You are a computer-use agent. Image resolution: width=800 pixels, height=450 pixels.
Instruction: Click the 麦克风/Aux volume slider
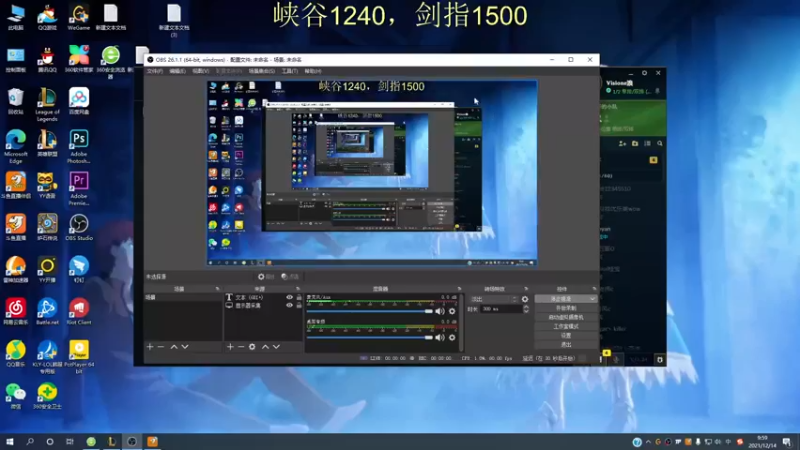pyautogui.click(x=370, y=311)
